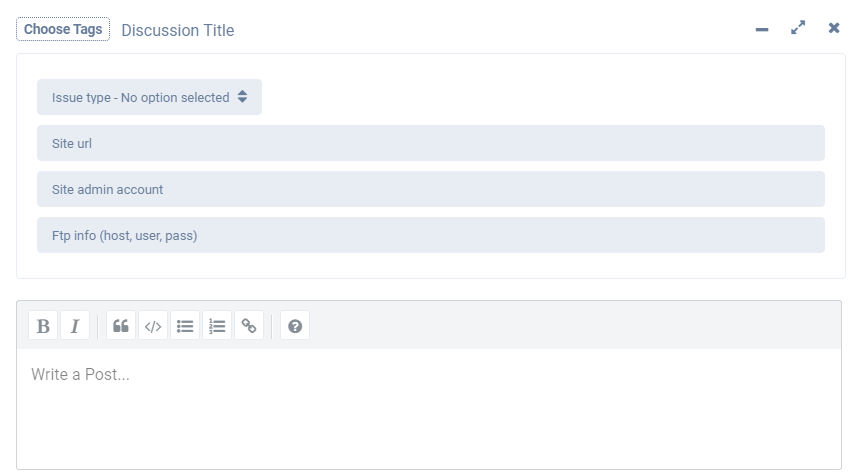
Task: Toggle bold text formatting
Action: [43, 326]
